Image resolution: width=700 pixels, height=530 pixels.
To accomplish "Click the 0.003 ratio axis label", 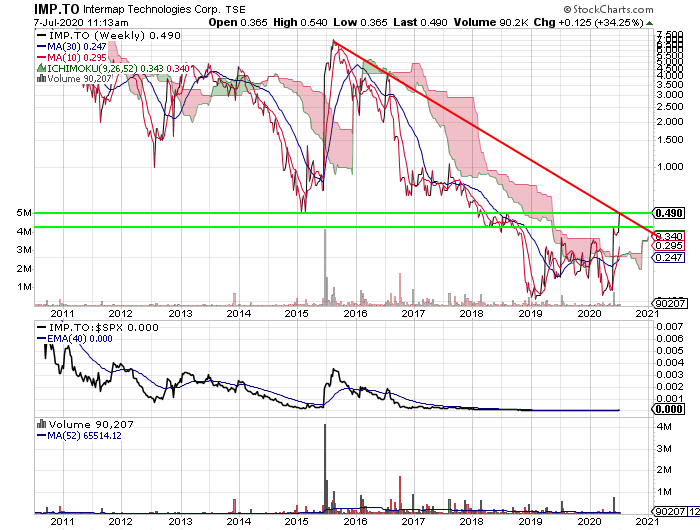I will [670, 374].
